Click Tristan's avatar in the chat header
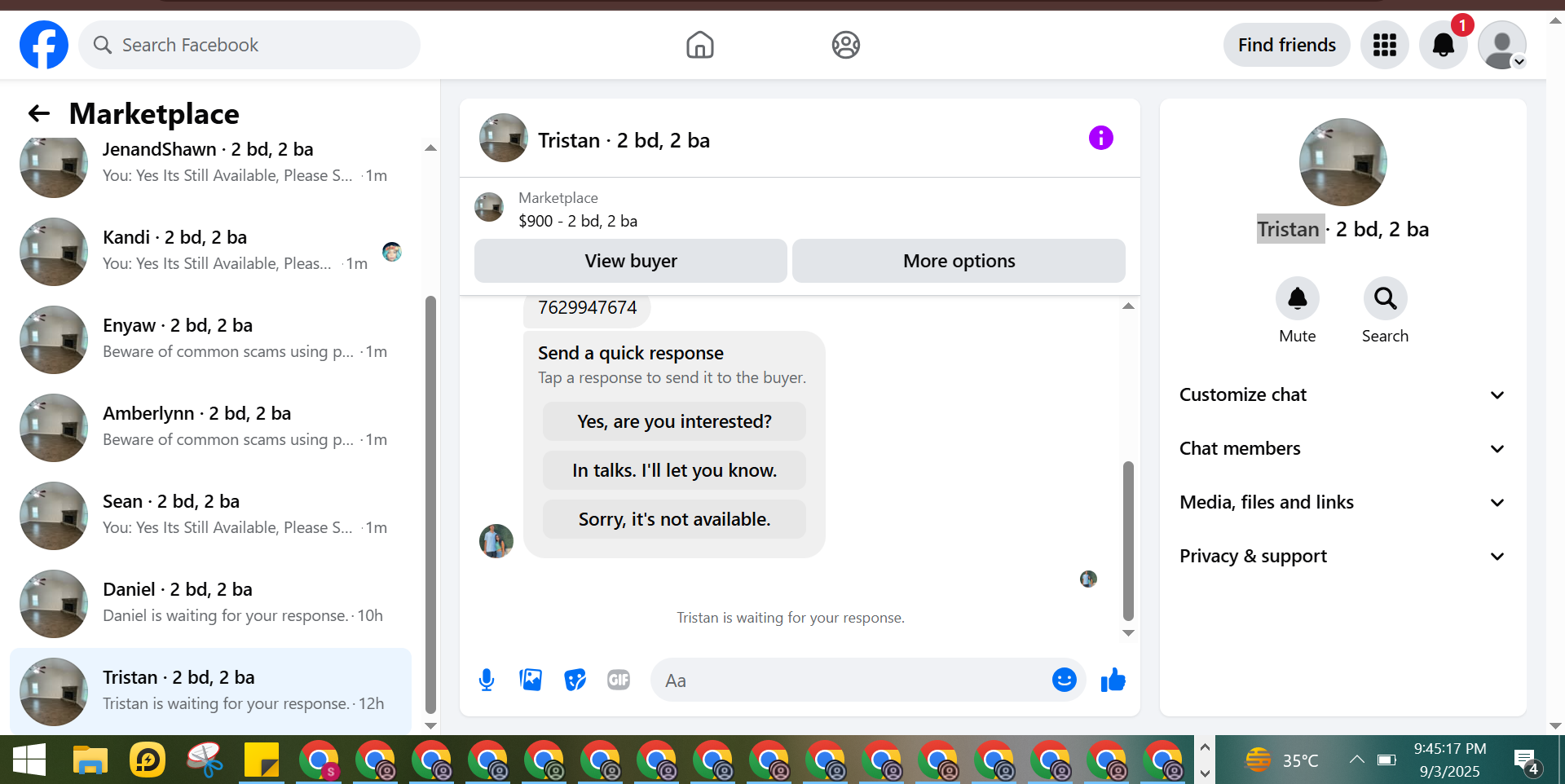Viewport: 1565px width, 784px height. click(x=503, y=138)
